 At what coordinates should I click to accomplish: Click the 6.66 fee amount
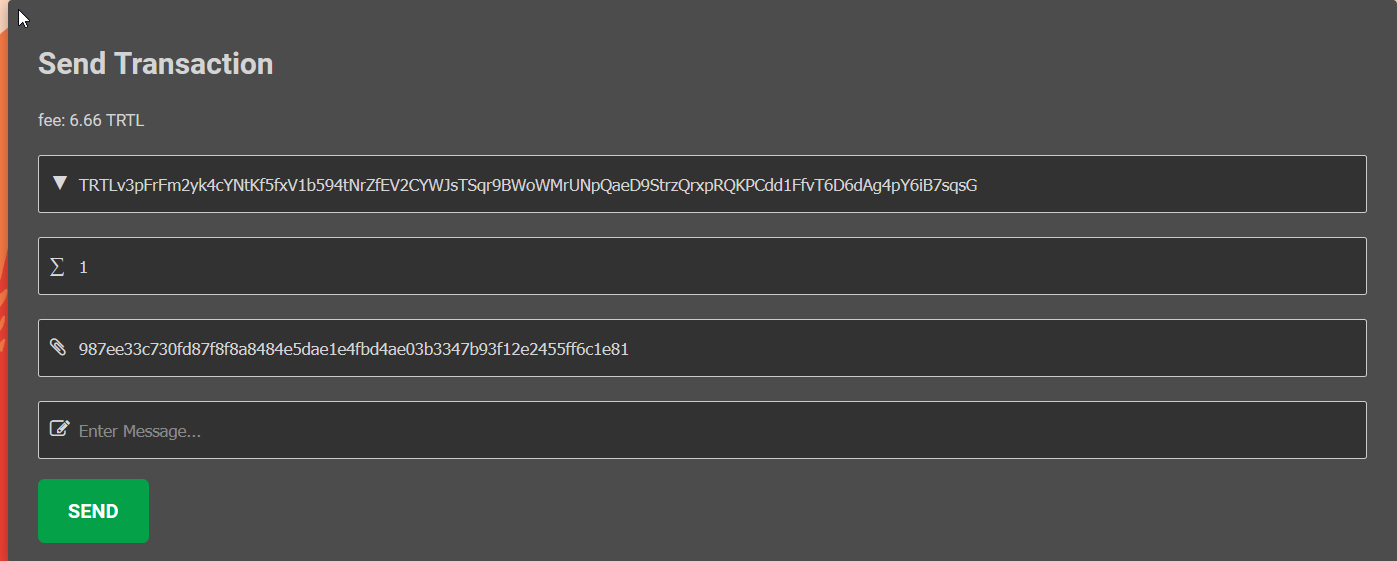coord(85,121)
